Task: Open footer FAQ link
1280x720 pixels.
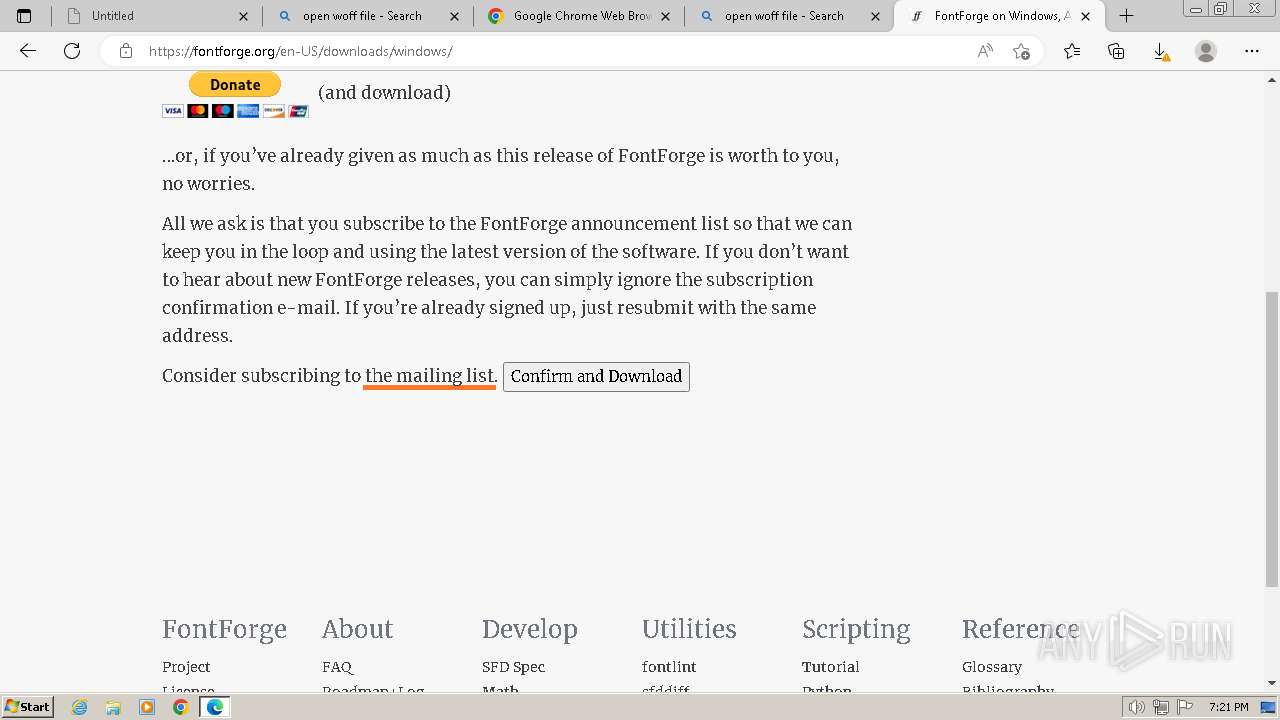Action: tap(337, 667)
